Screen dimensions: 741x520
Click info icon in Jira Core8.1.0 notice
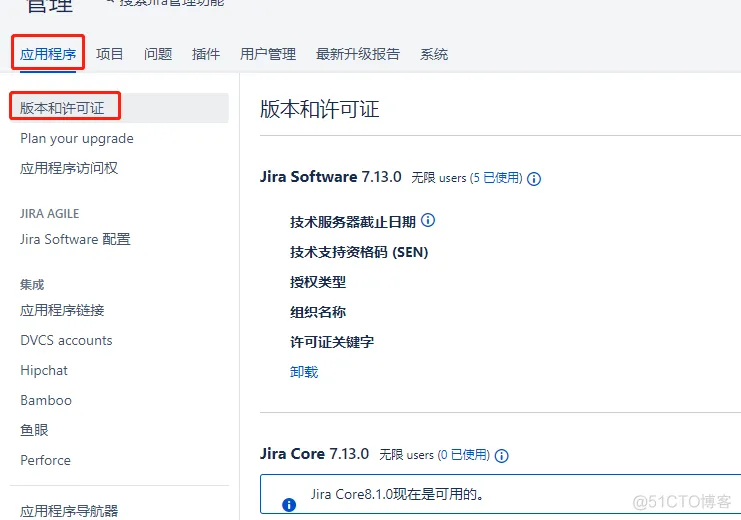(289, 504)
